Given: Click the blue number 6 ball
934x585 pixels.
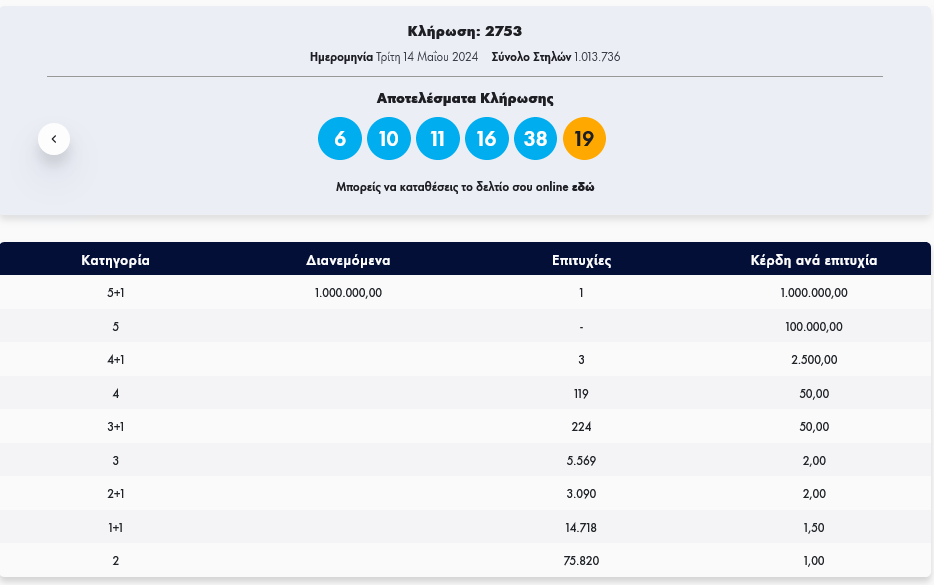Looking at the screenshot, I should pos(340,139).
